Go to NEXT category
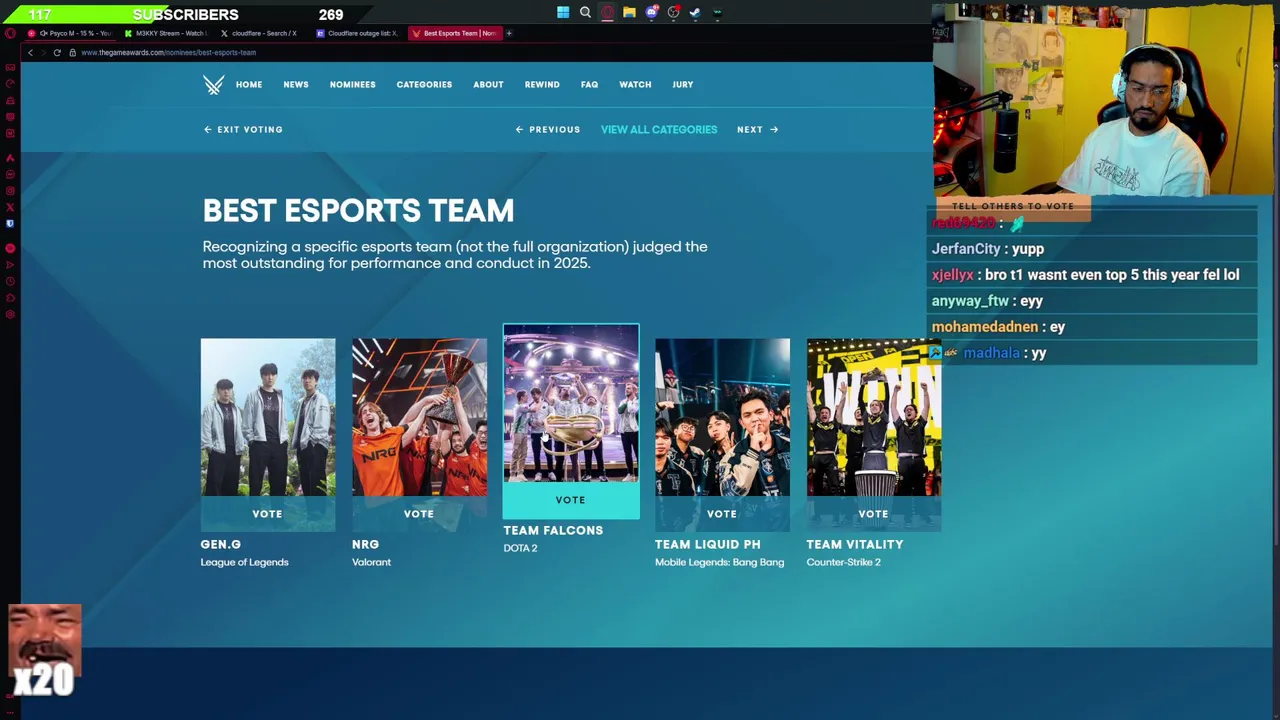 coord(757,129)
